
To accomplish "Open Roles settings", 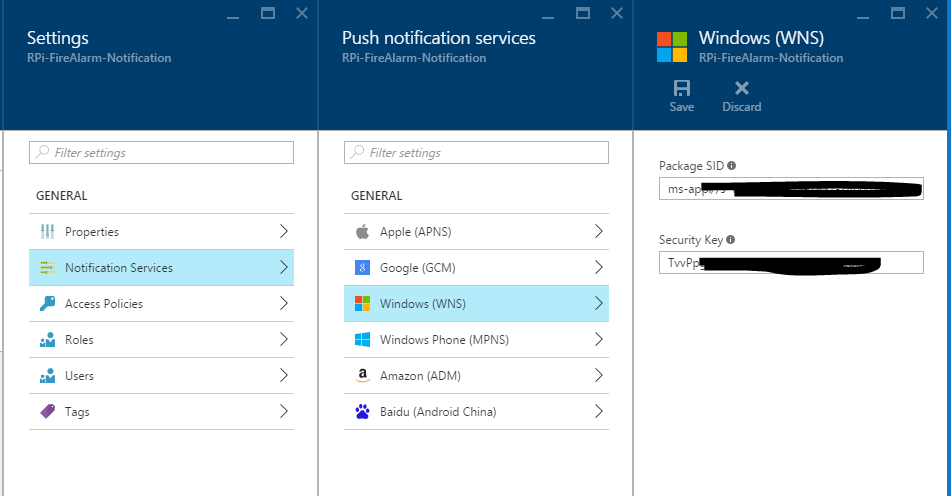I will [x=161, y=340].
